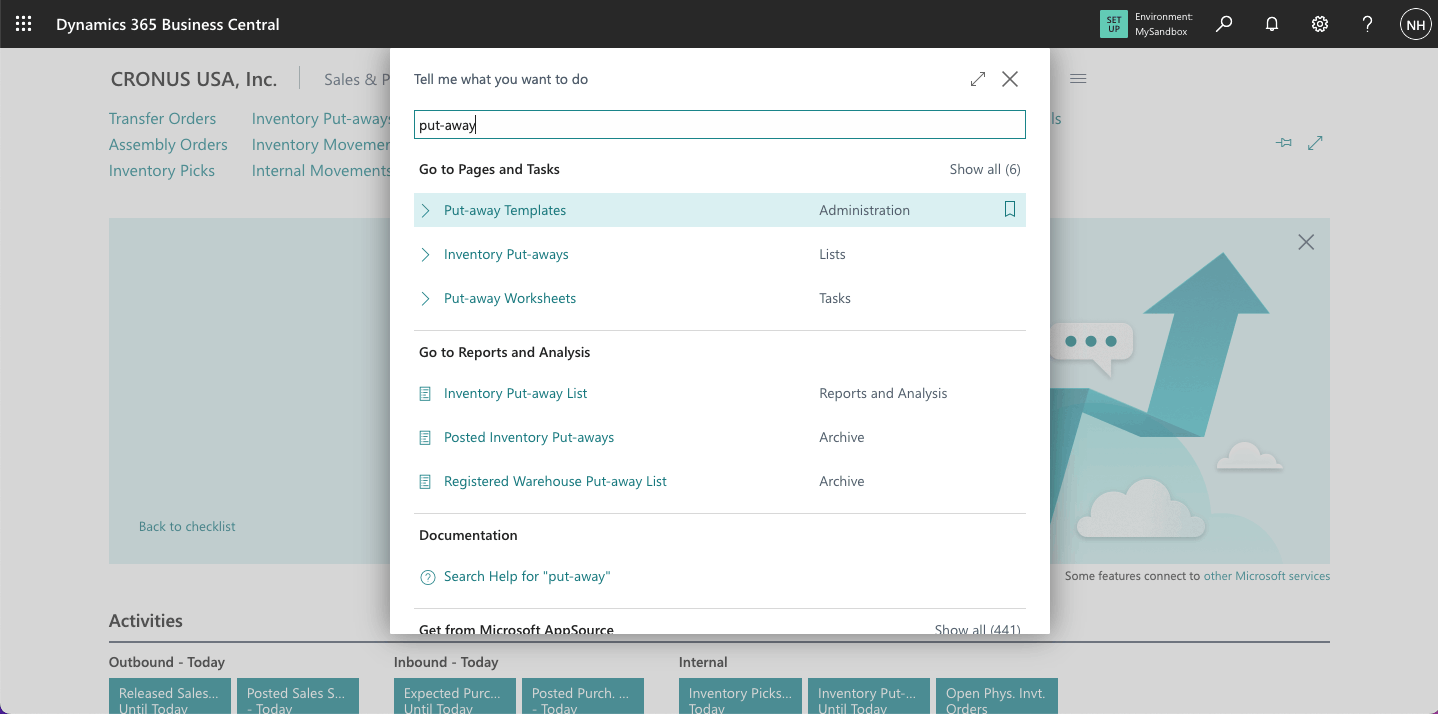Click the put-away search text field
The height and width of the screenshot is (714, 1438).
click(719, 125)
